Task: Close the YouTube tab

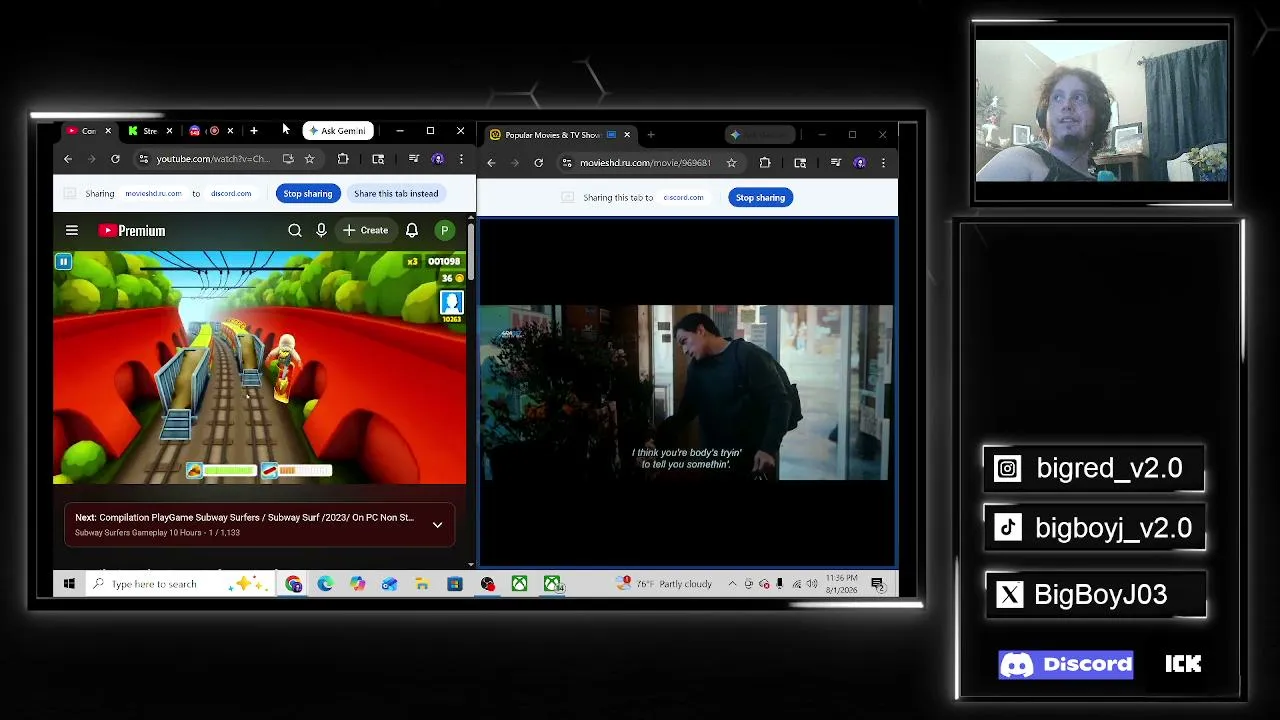Action: click(108, 131)
